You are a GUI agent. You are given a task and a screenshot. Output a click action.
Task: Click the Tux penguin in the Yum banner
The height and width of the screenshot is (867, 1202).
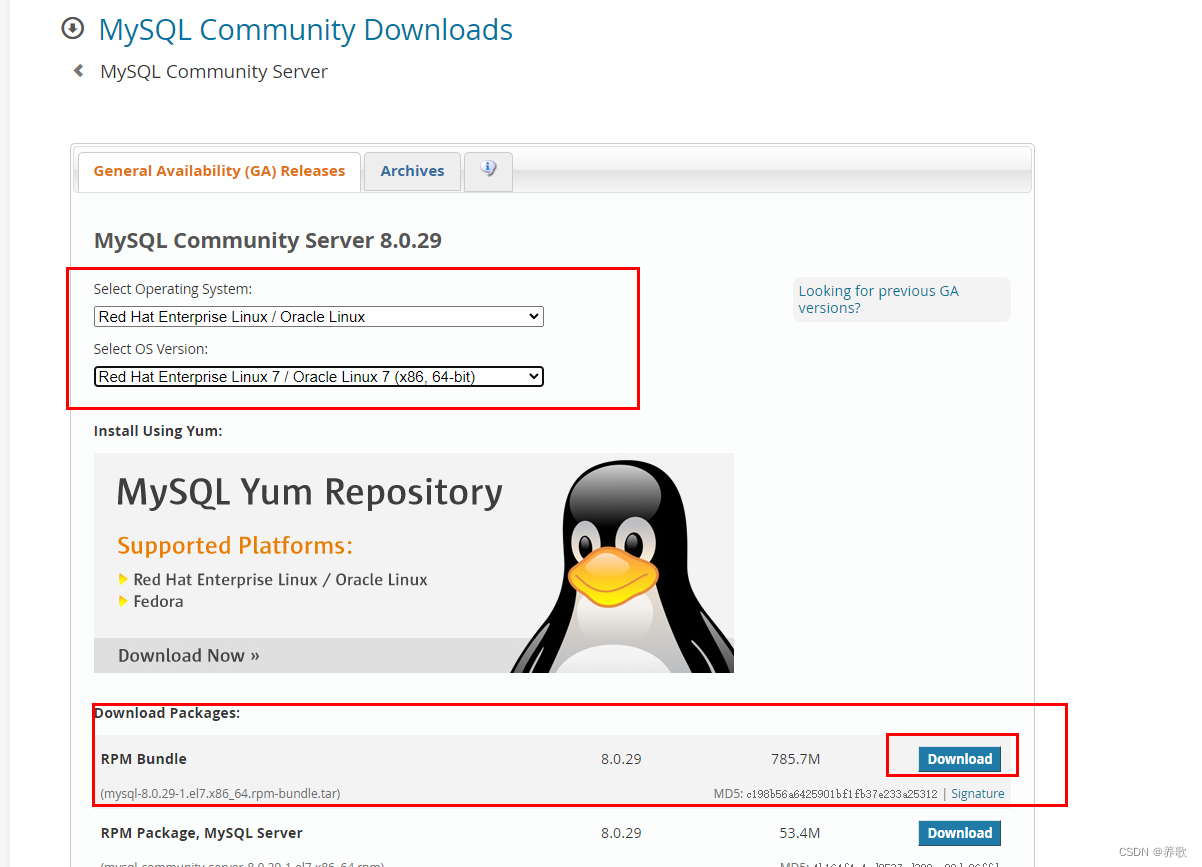(x=621, y=567)
